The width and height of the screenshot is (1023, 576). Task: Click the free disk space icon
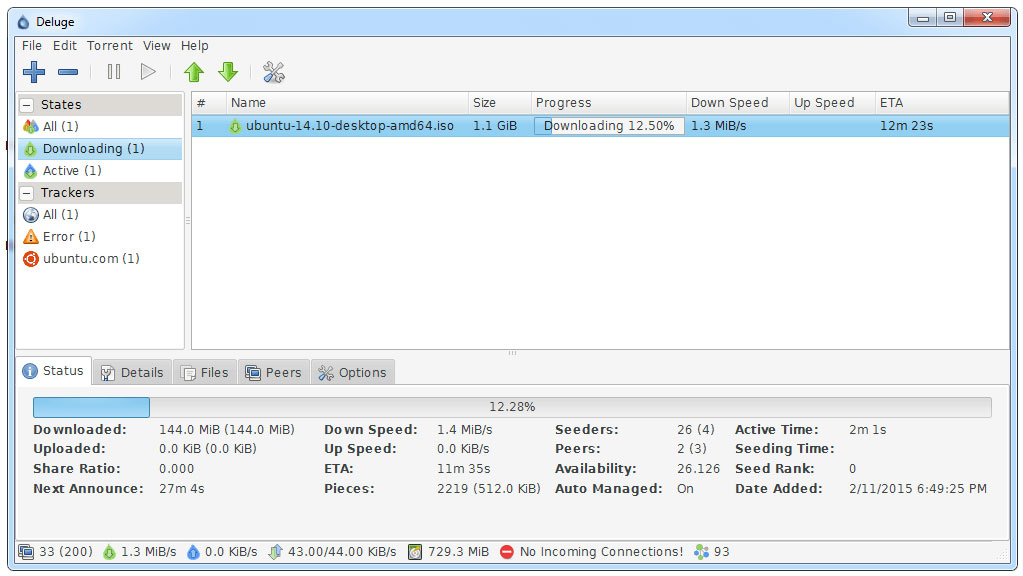[415, 553]
